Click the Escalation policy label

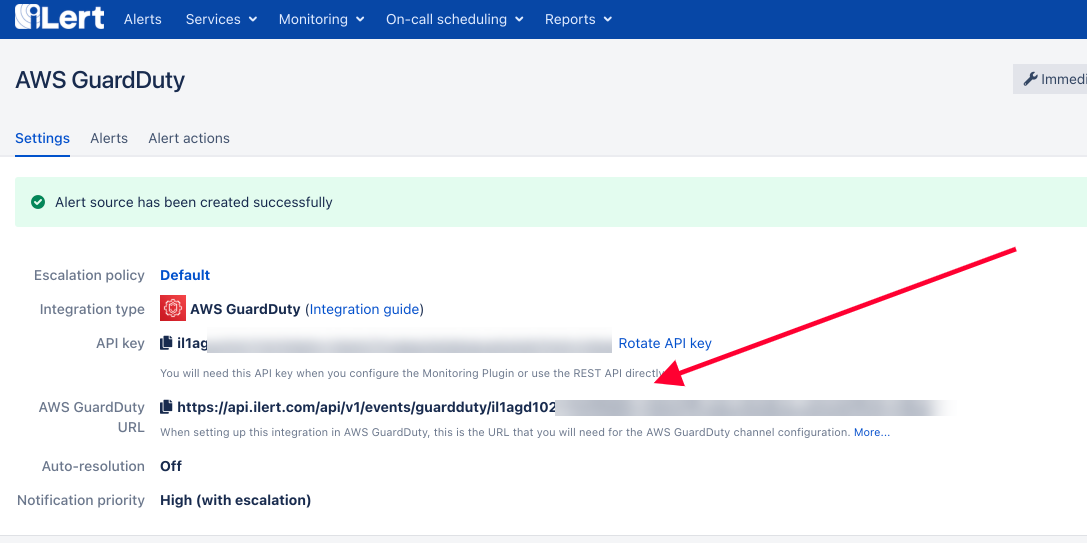tap(89, 275)
